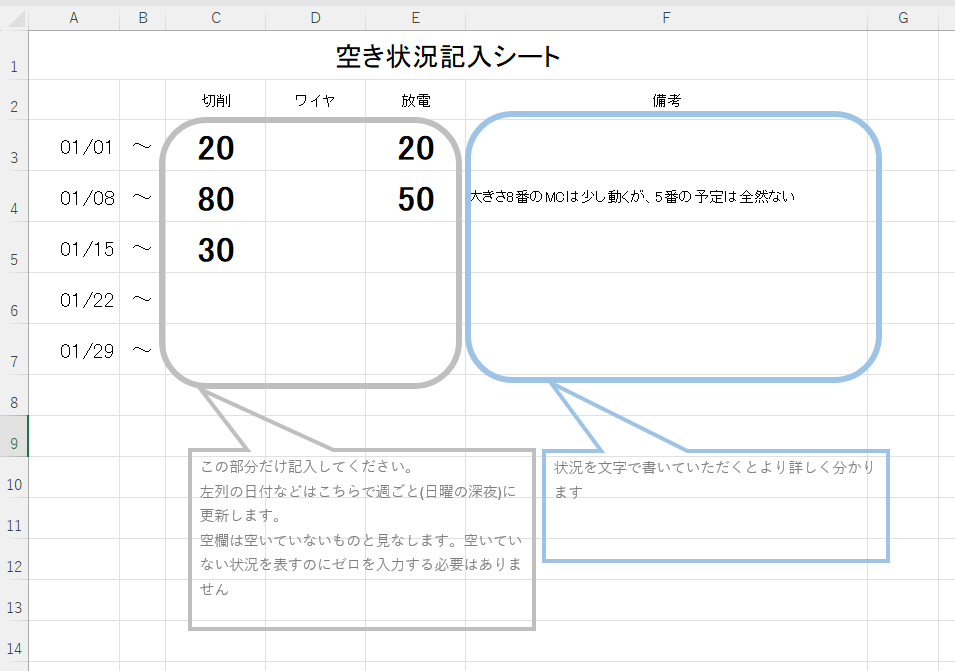Screen dimensions: 955x671
Task: Select the 01/15 date cell
Action: [86, 249]
